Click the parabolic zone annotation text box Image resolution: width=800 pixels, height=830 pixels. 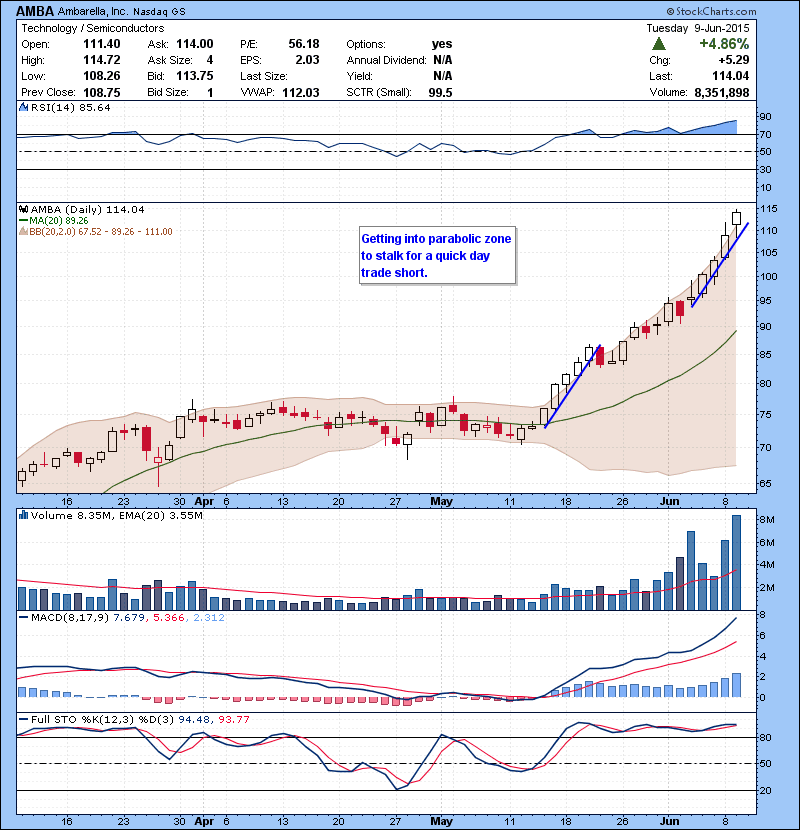[437, 256]
